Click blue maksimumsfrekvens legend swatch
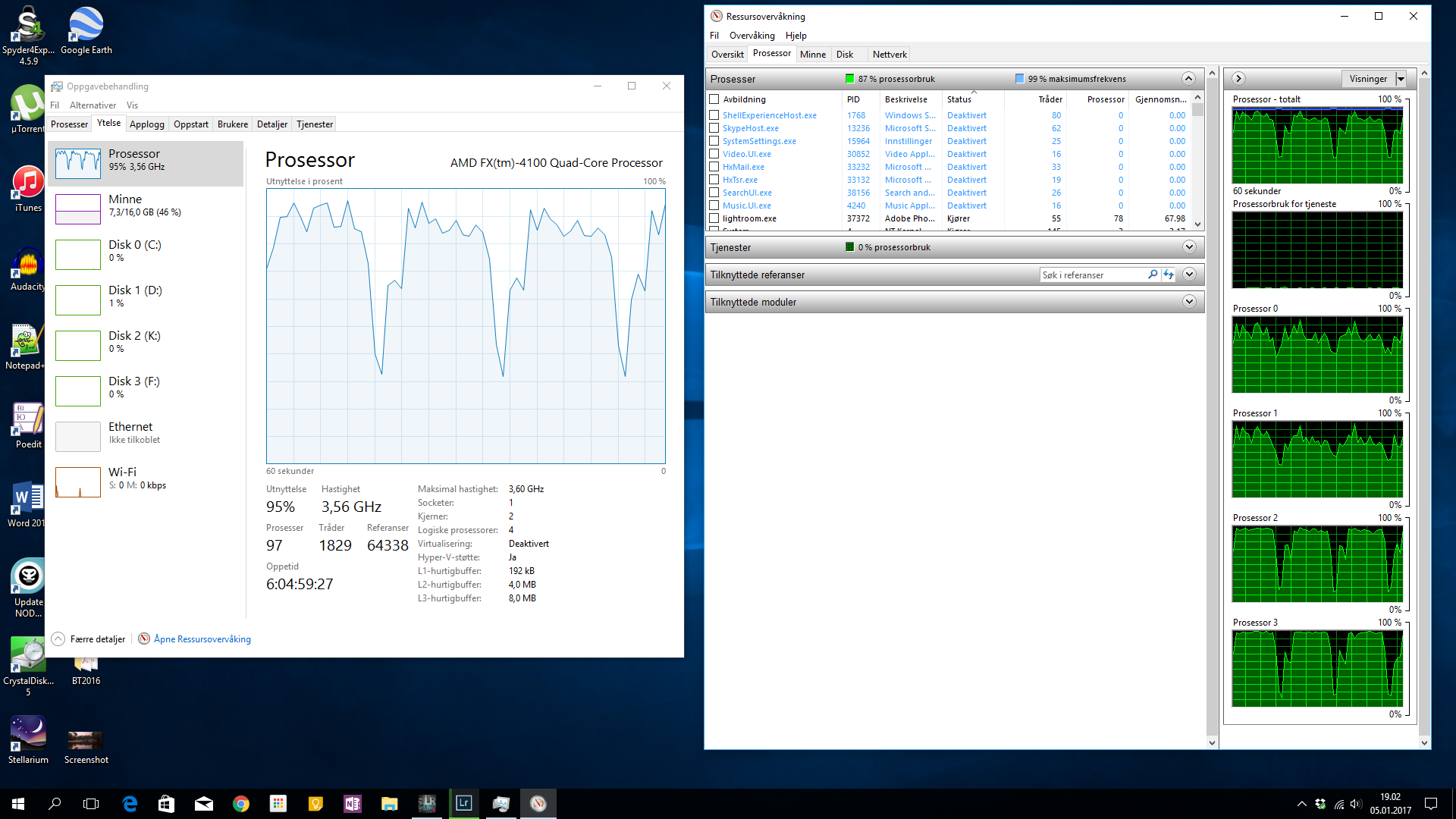This screenshot has width=1456, height=819. coord(1019,79)
